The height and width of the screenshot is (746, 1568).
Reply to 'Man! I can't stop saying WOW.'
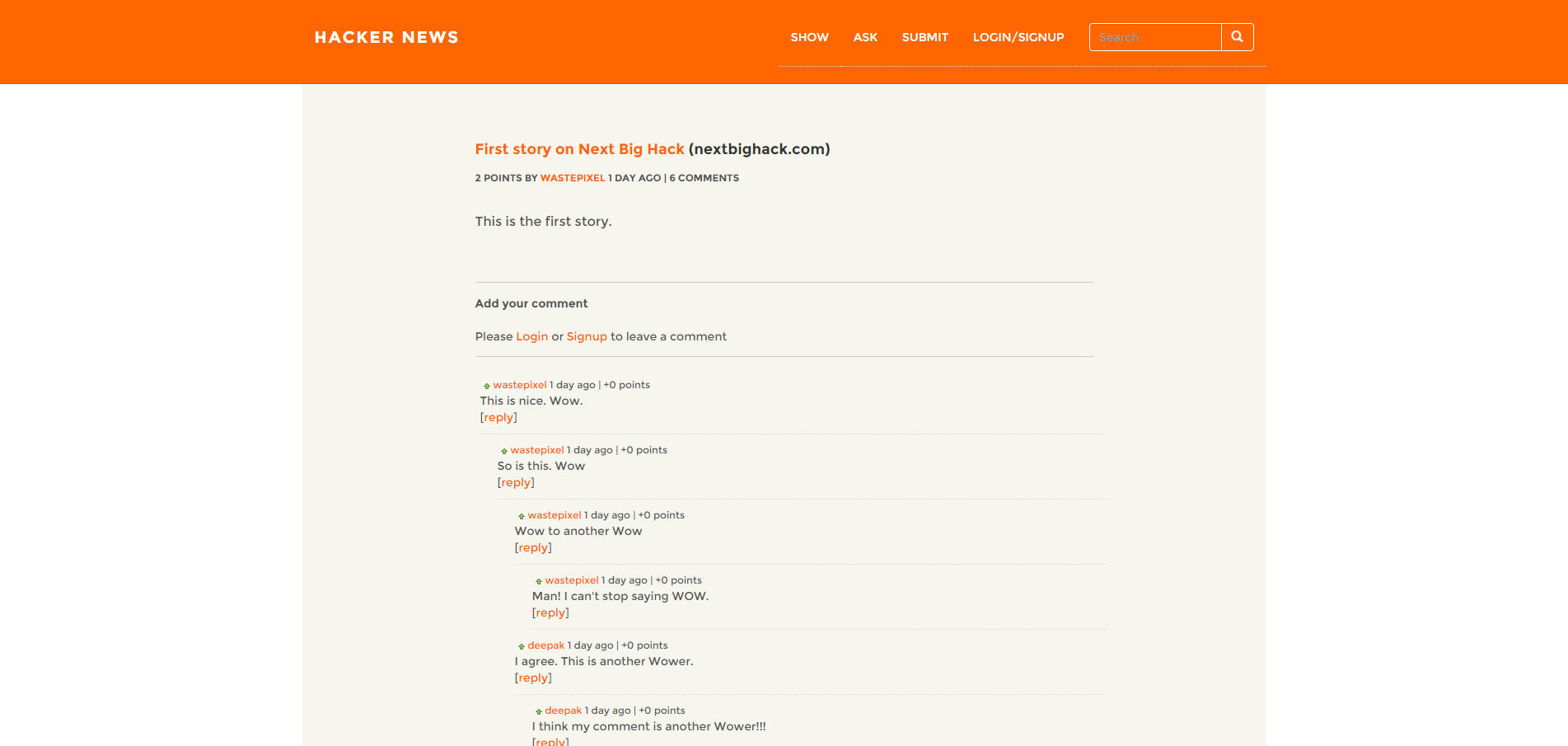550,612
